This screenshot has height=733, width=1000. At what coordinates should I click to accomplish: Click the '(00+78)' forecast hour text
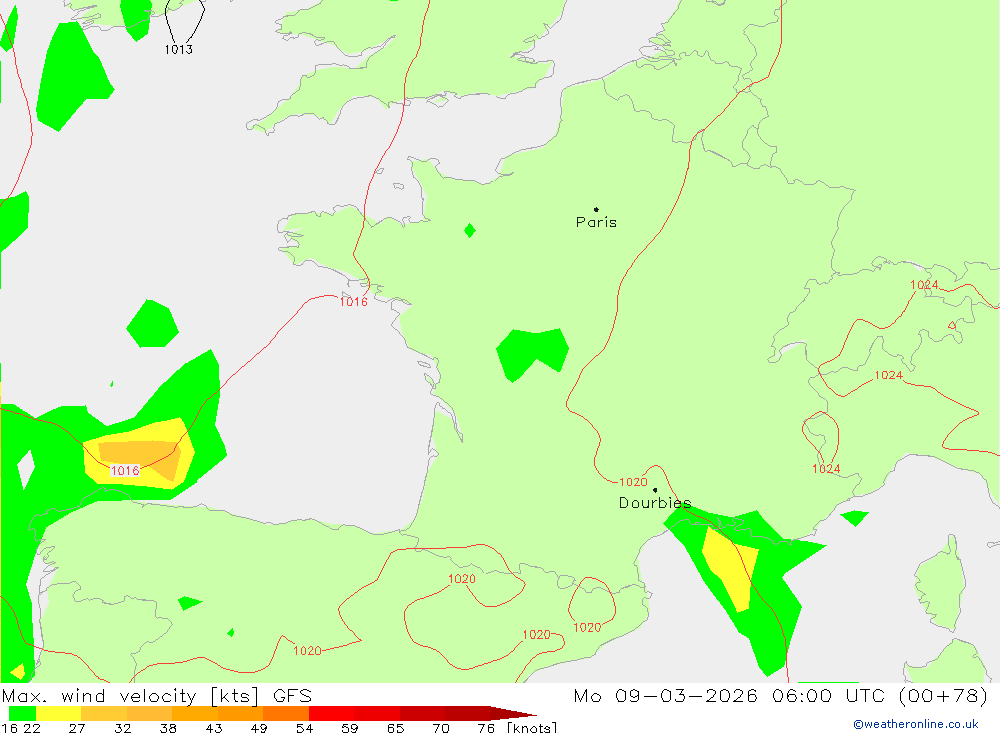(x=943, y=695)
